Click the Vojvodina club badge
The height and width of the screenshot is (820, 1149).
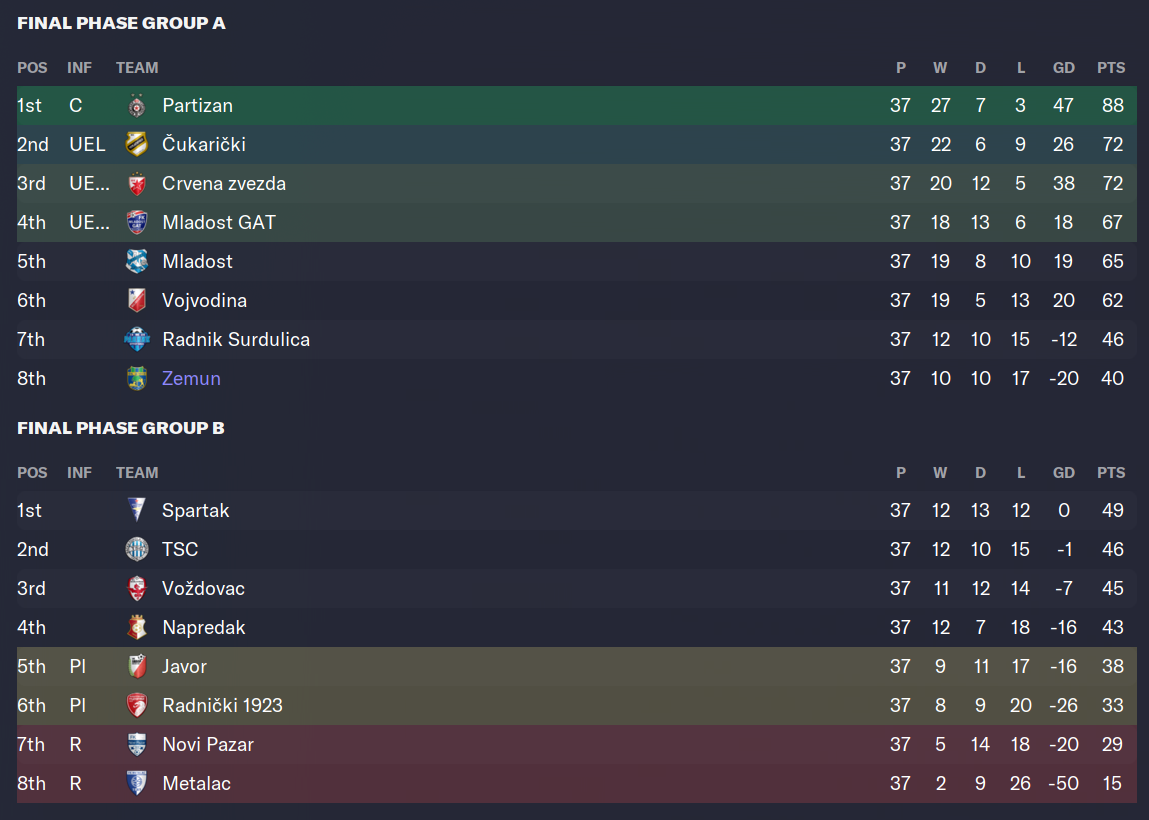[x=137, y=300]
